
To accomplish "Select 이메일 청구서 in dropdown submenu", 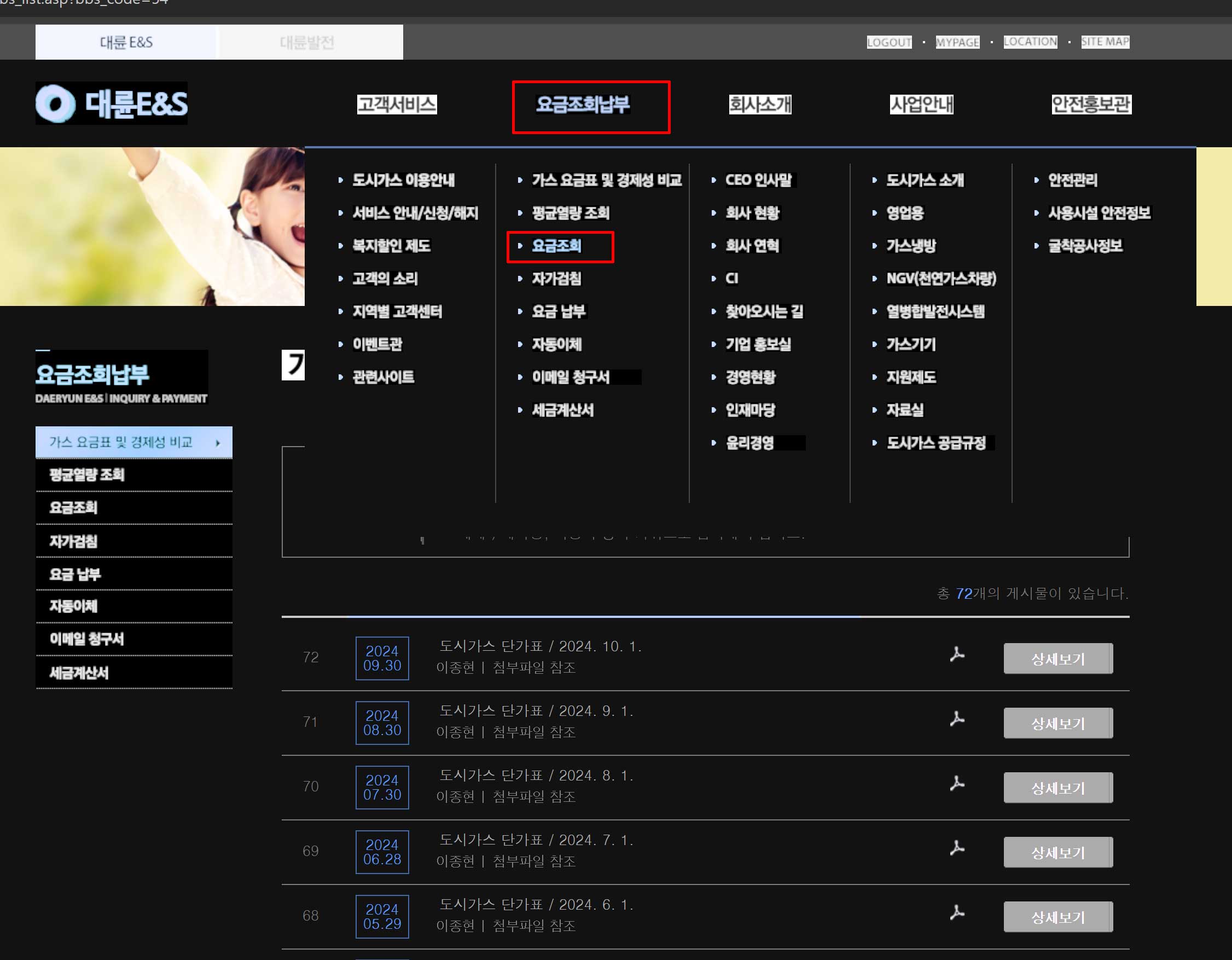I will point(570,377).
